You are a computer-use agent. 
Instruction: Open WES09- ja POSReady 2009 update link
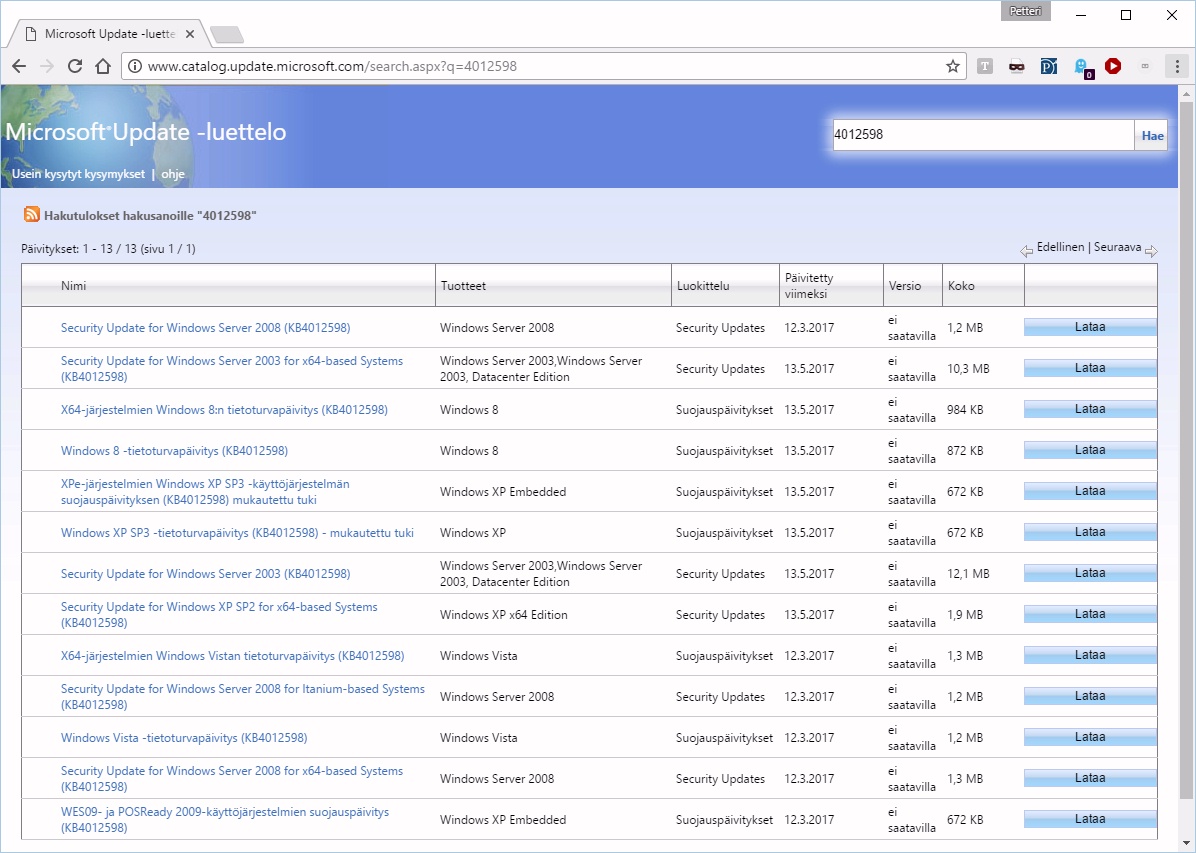coord(225,820)
